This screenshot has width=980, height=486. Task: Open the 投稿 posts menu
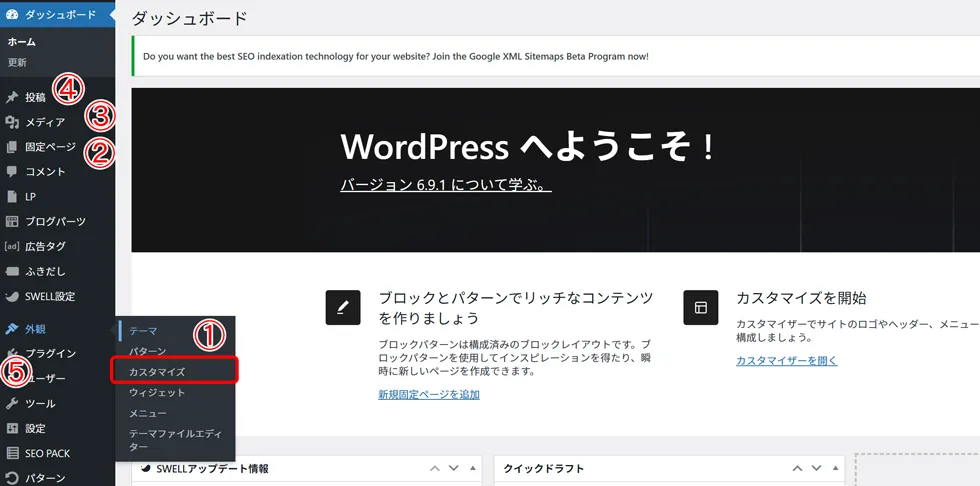point(35,97)
